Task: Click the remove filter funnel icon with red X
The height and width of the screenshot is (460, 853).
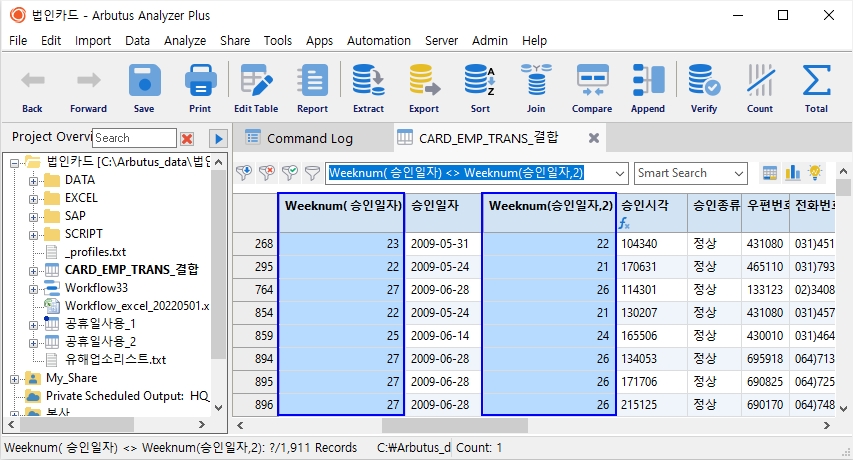Action: click(267, 173)
